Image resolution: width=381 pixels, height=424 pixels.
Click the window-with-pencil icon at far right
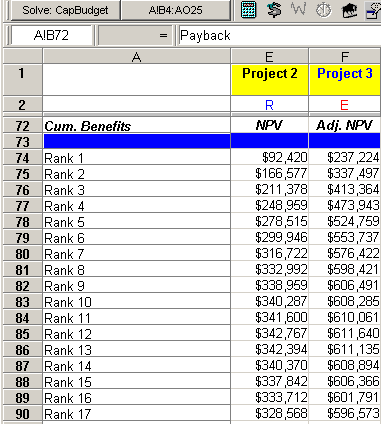click(373, 10)
